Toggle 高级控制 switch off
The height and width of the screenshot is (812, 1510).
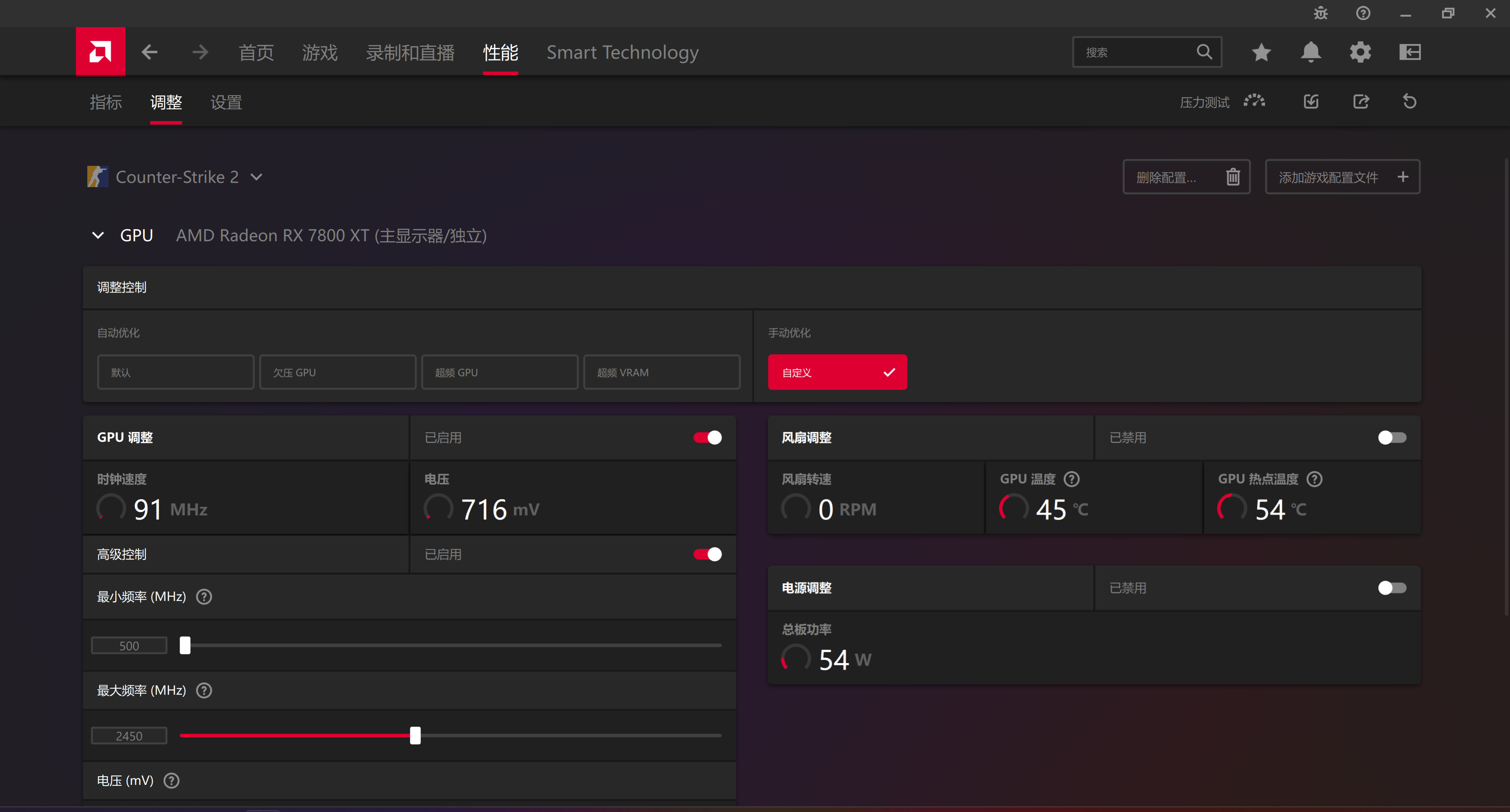[707, 554]
